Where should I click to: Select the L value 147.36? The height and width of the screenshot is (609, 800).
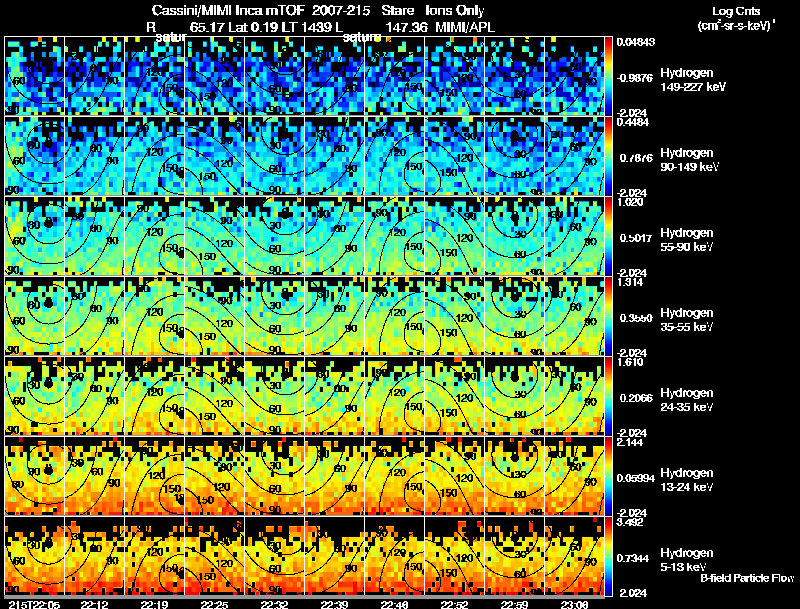[406, 27]
